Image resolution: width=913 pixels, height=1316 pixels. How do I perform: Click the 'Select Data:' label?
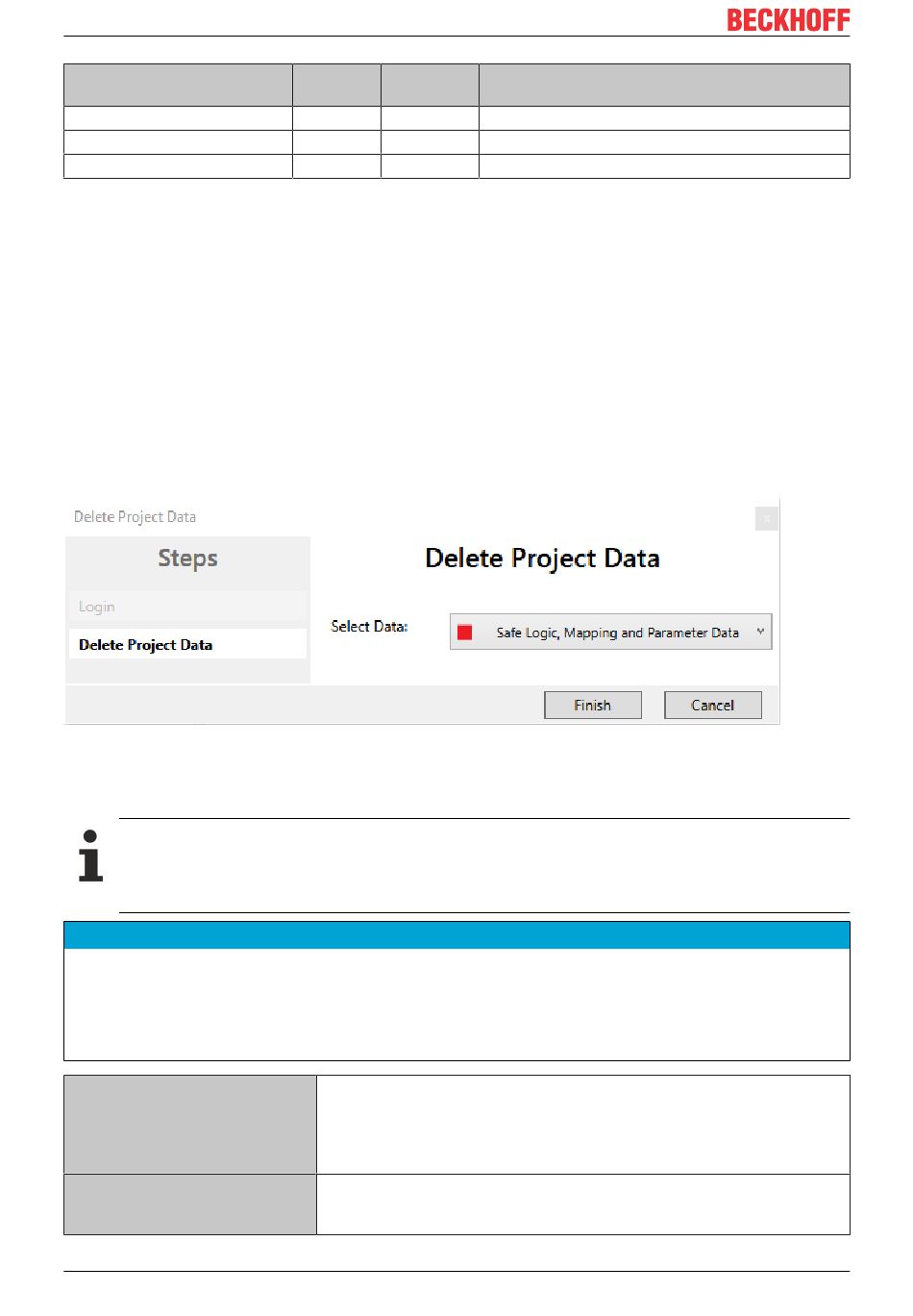pyautogui.click(x=369, y=627)
